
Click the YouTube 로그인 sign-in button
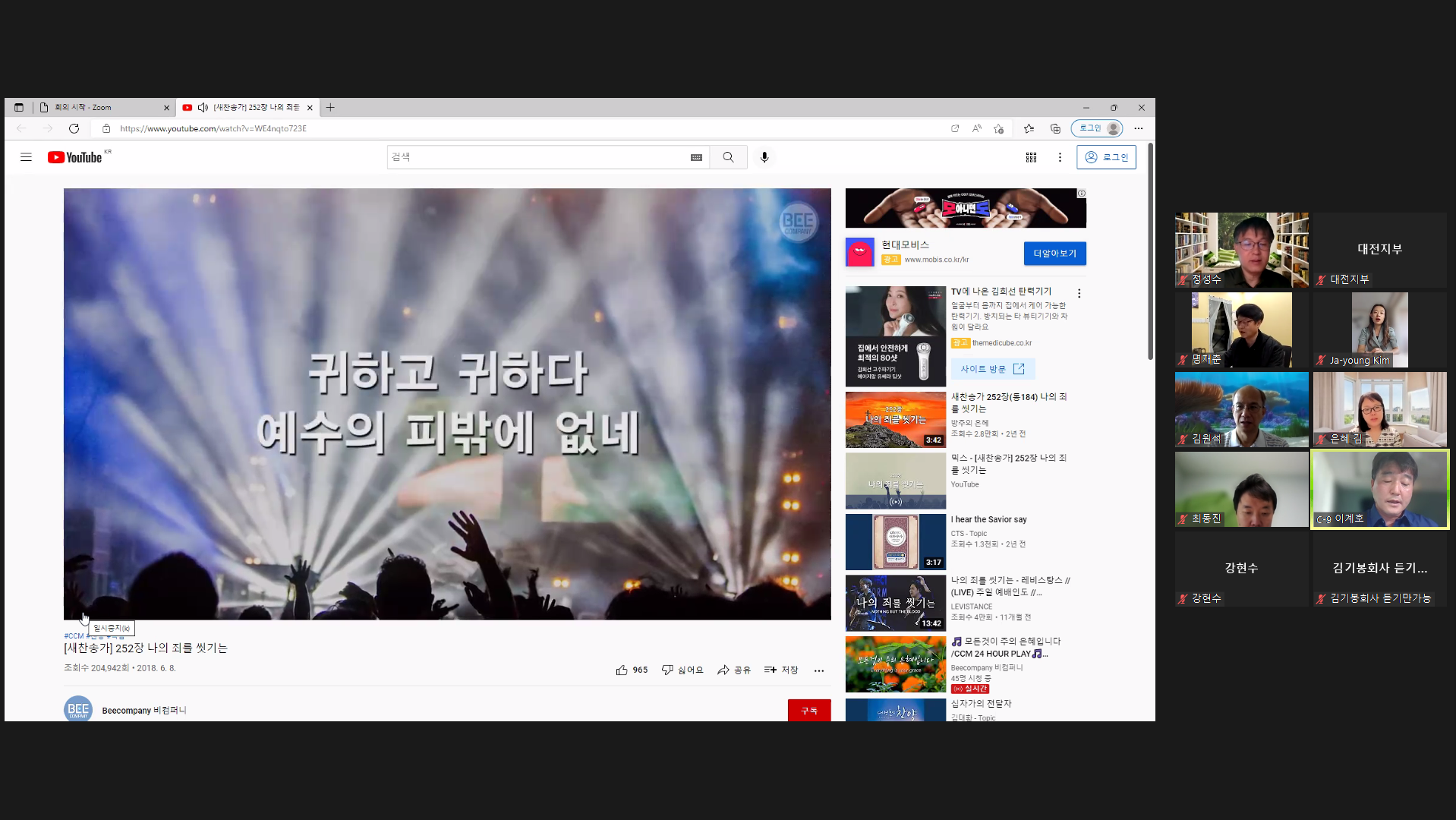click(1106, 157)
